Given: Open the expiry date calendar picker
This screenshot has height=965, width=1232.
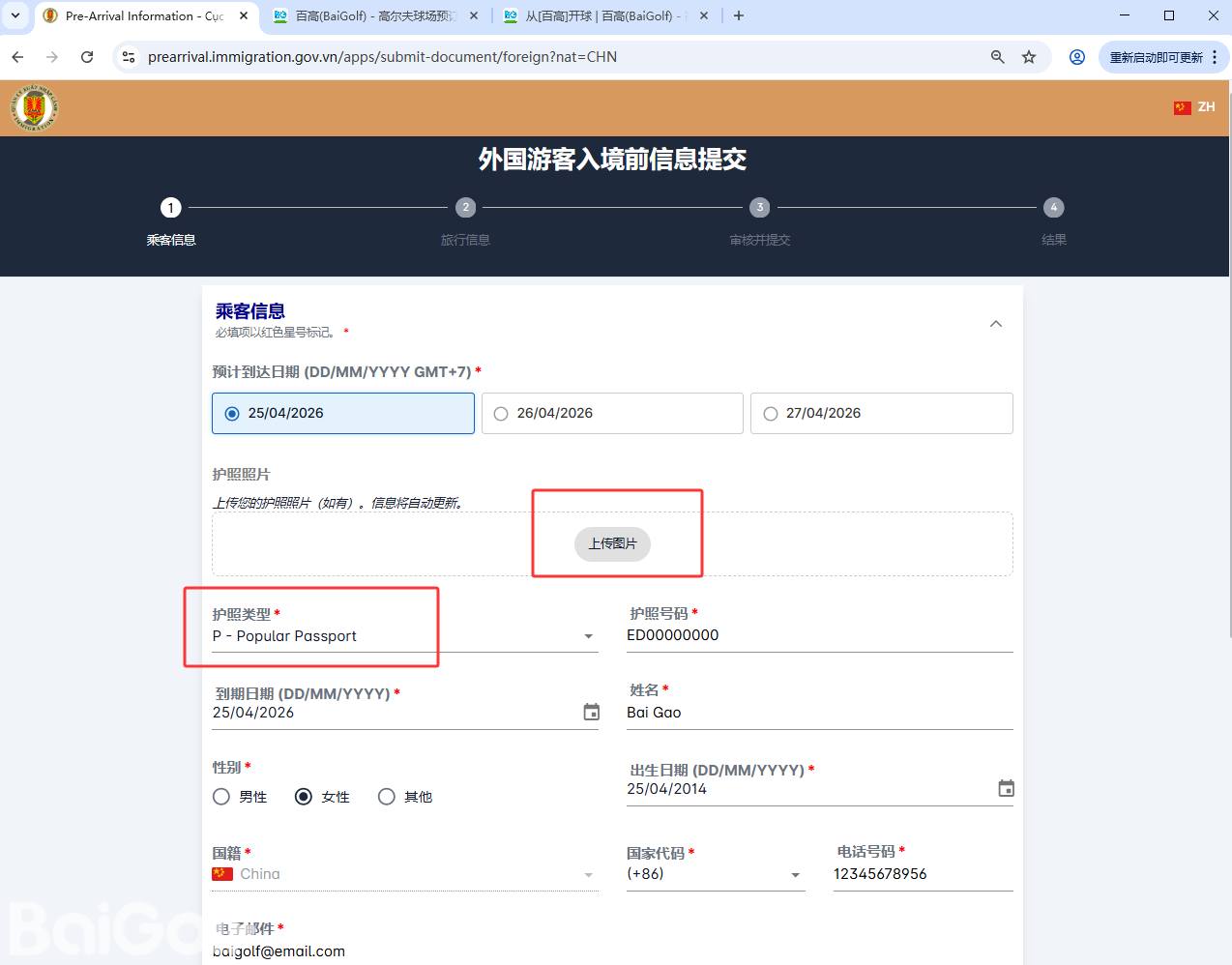Looking at the screenshot, I should (591, 713).
